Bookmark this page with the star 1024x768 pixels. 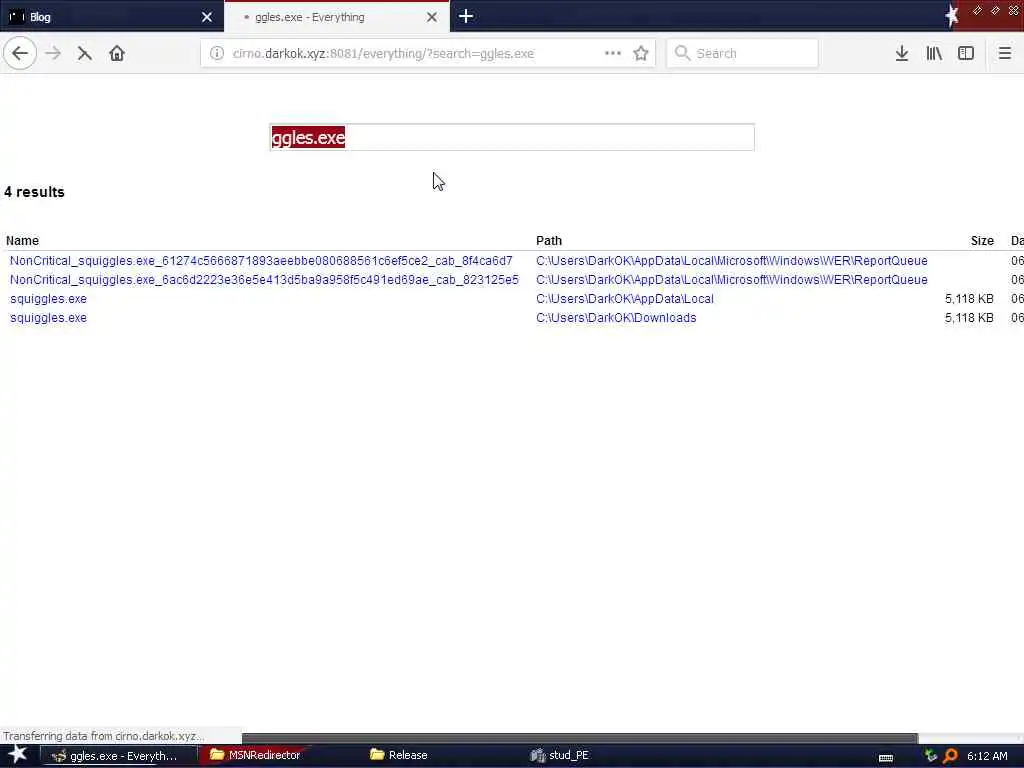click(x=641, y=54)
